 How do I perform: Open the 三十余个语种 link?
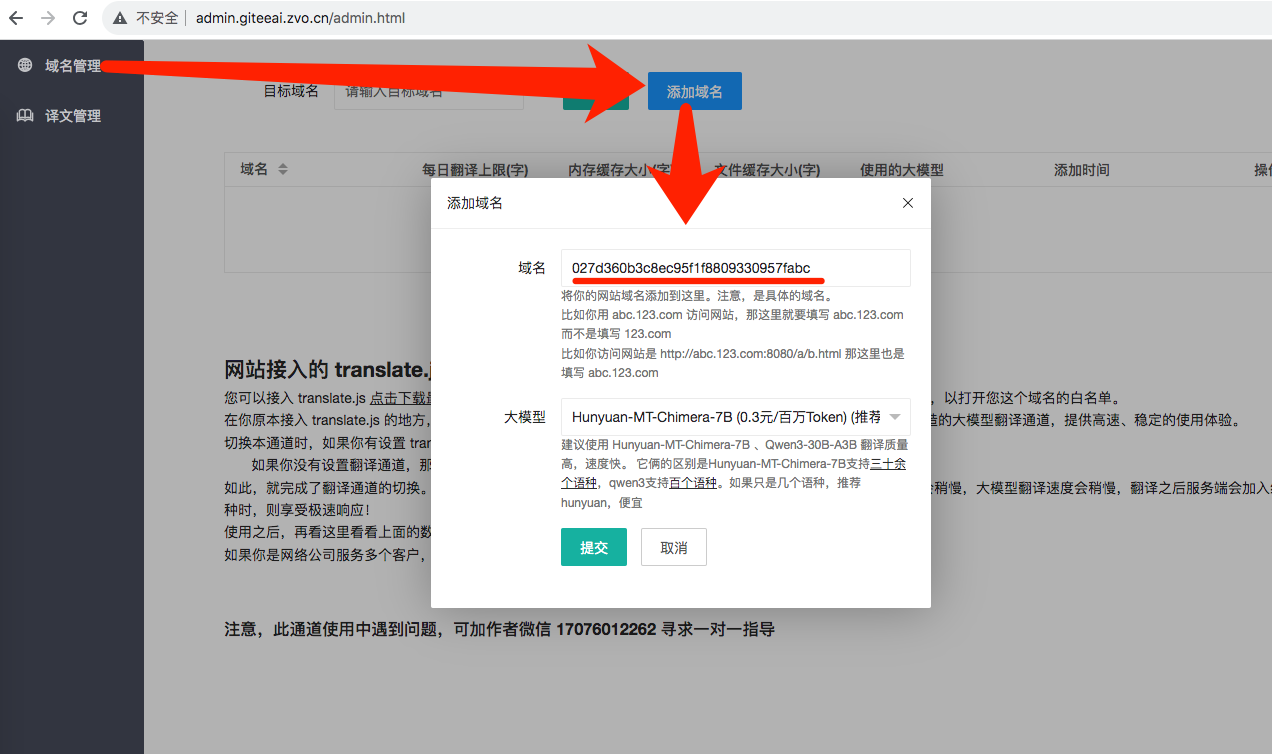click(888, 464)
